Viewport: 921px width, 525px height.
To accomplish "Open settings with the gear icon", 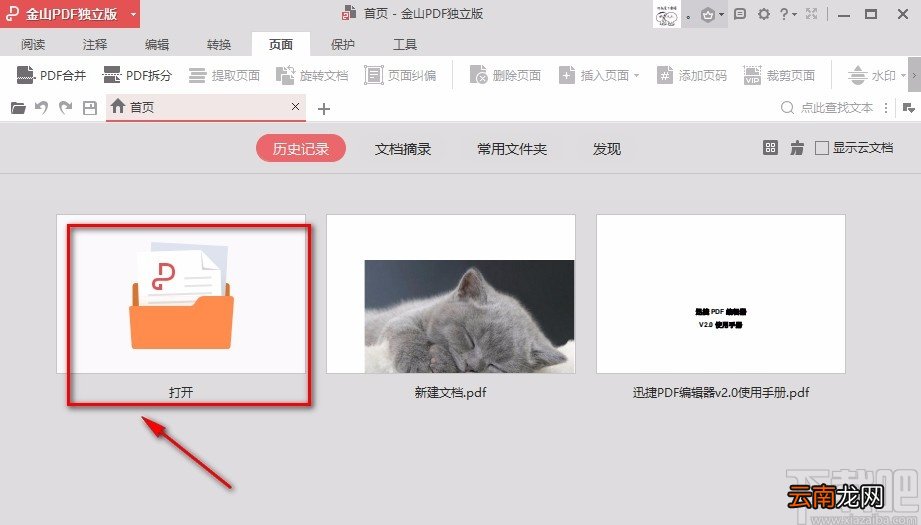I will coord(764,14).
